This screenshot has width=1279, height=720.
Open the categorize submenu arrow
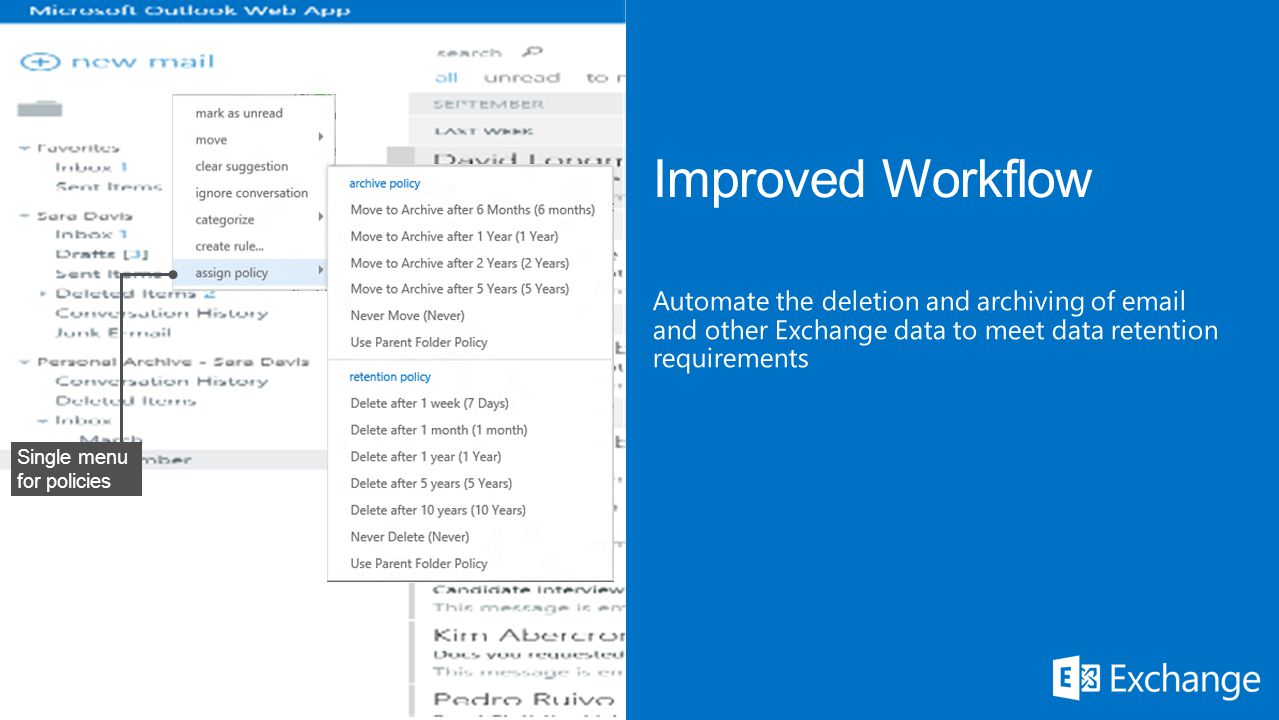320,217
